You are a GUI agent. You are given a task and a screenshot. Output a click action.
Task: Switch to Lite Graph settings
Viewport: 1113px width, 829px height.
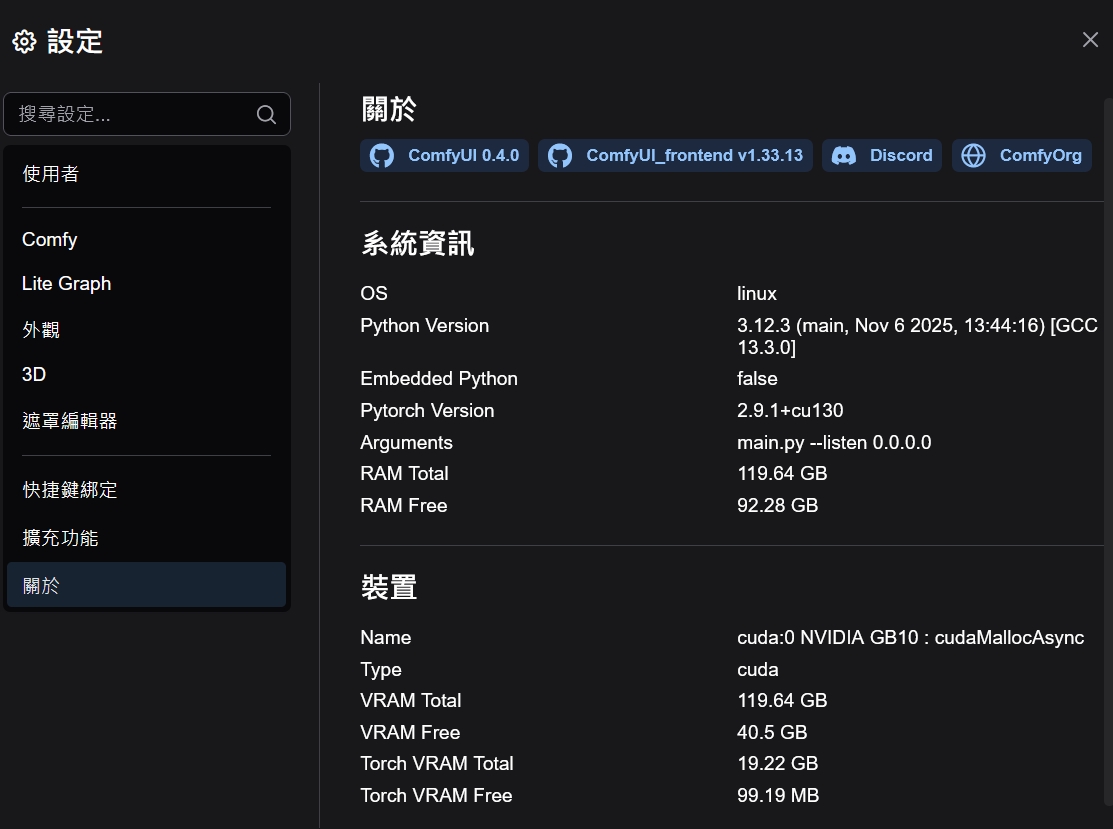tap(66, 284)
